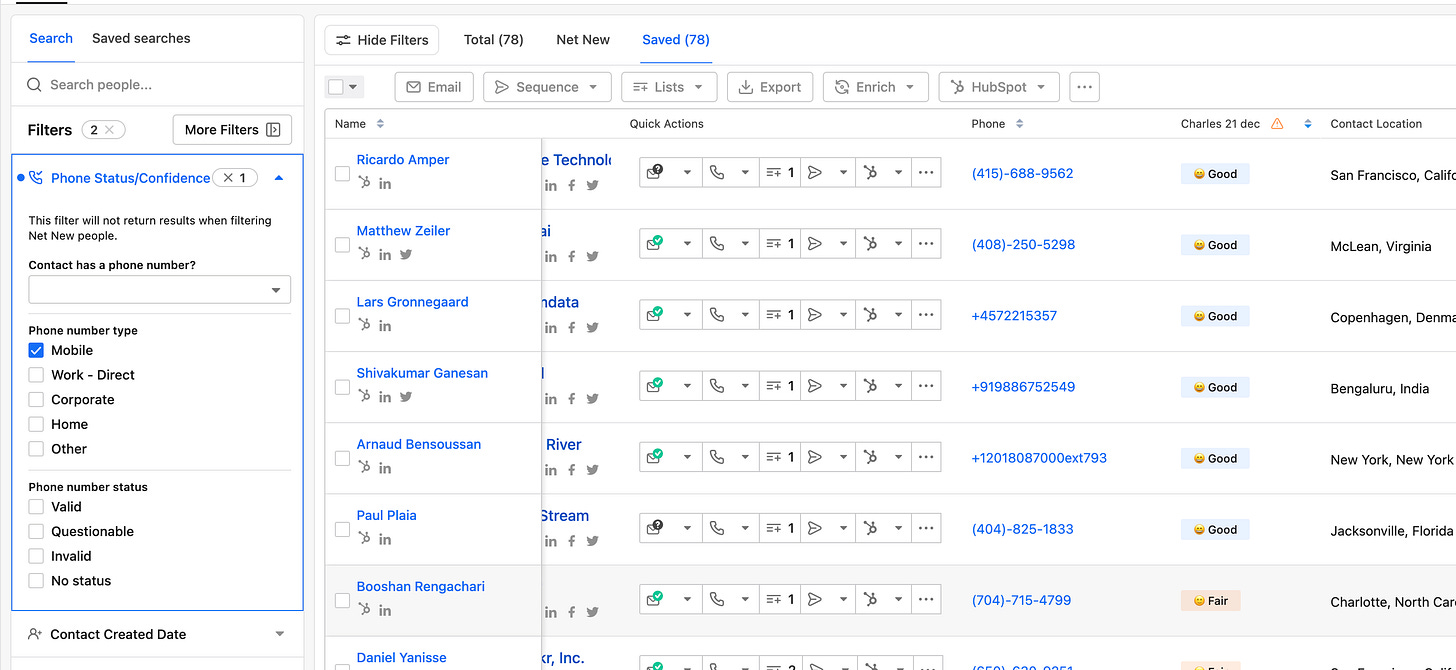Click list icon in Lars Gronnegaard row
1456x670 pixels.
(774, 315)
